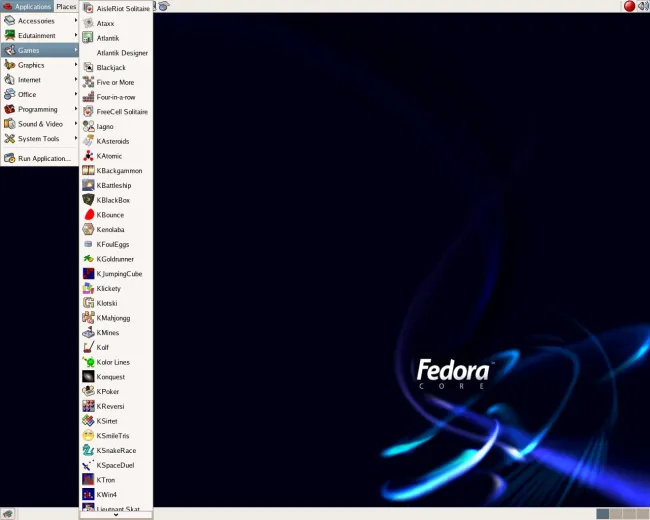The width and height of the screenshot is (650, 520).
Task: Click the System Tools wrench icon
Action: [x=10, y=139]
